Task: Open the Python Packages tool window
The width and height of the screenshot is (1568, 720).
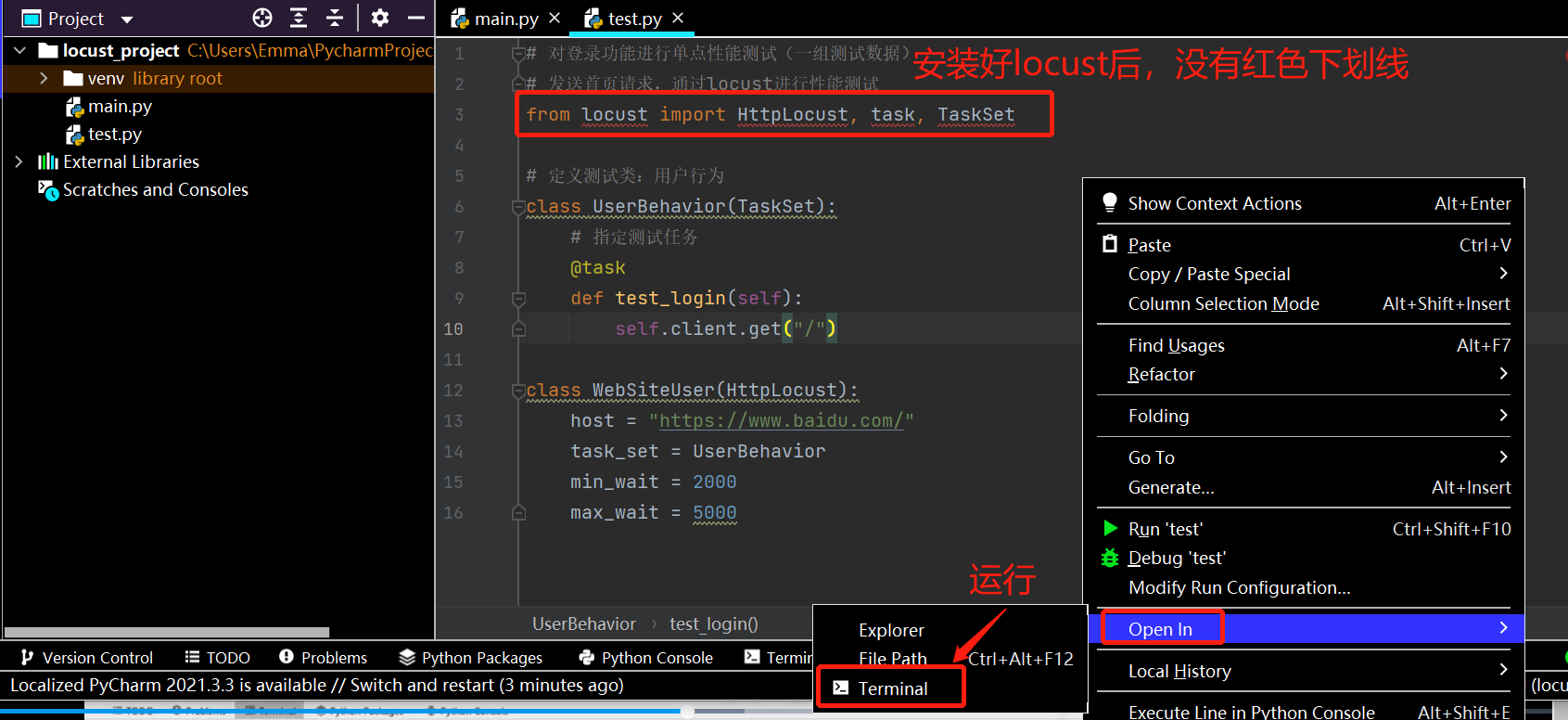Action: [x=471, y=657]
